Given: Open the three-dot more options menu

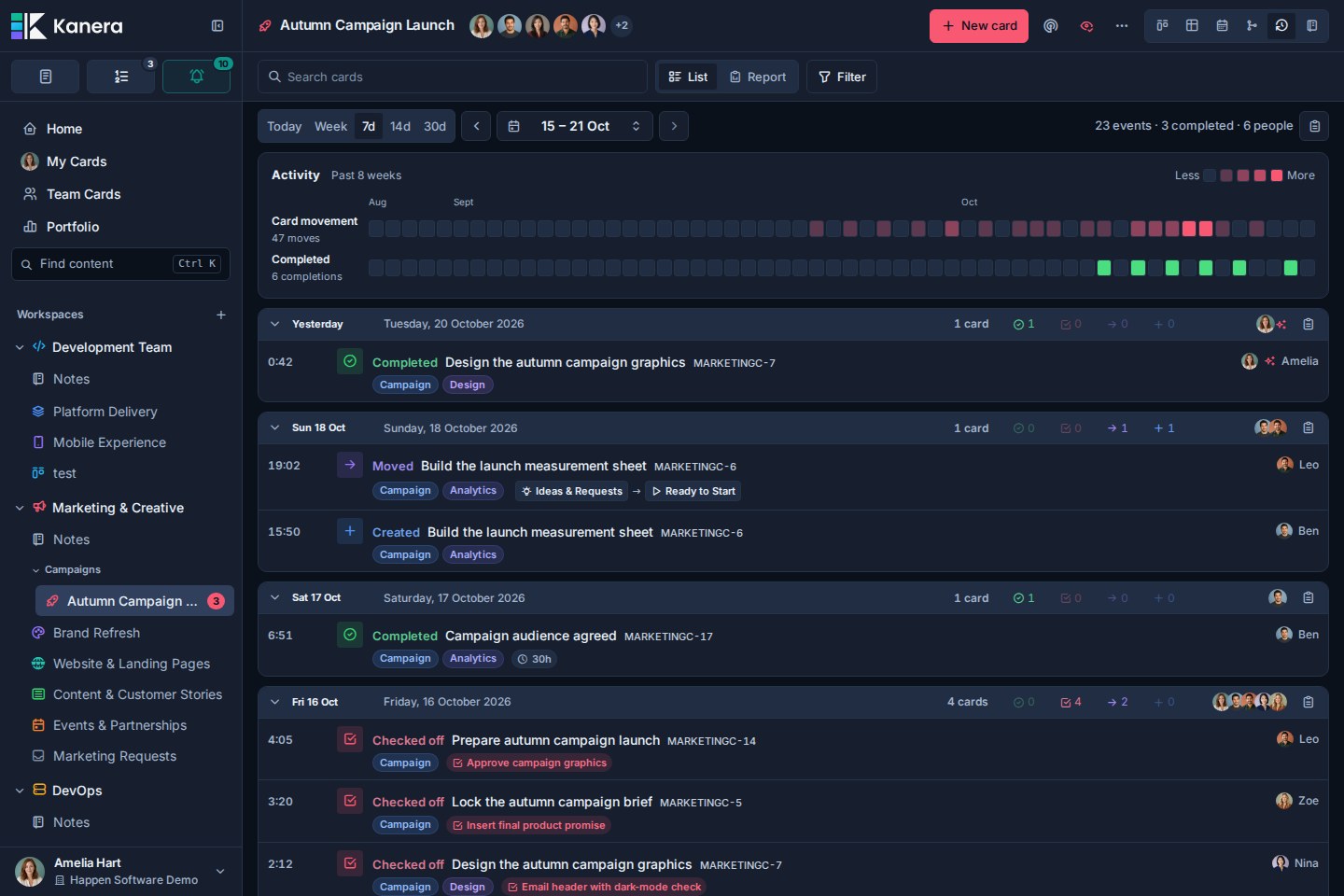Looking at the screenshot, I should pyautogui.click(x=1122, y=26).
